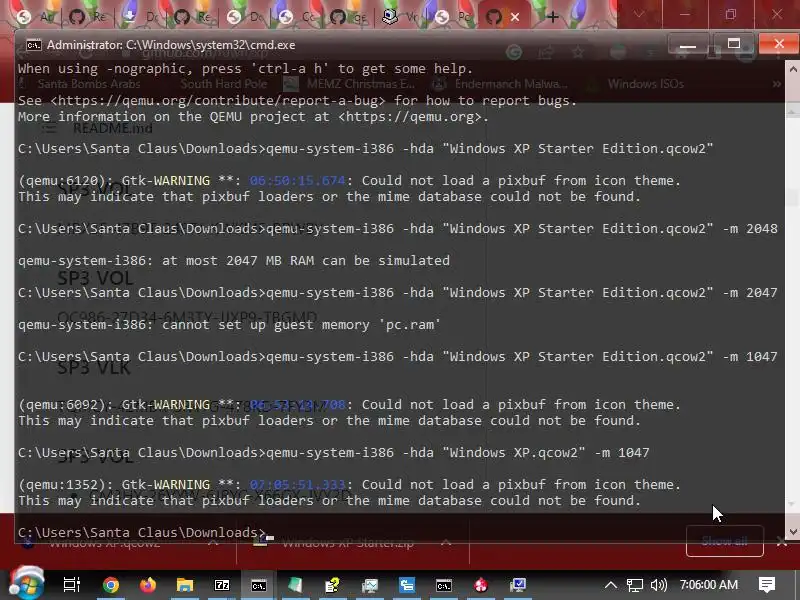
Task: Open 'South Hard Pole' bookmark
Action: click(223, 84)
